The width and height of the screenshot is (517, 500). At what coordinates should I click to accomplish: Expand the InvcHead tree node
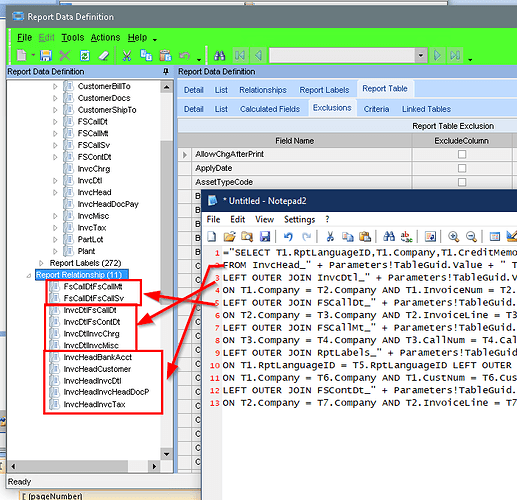(x=55, y=192)
